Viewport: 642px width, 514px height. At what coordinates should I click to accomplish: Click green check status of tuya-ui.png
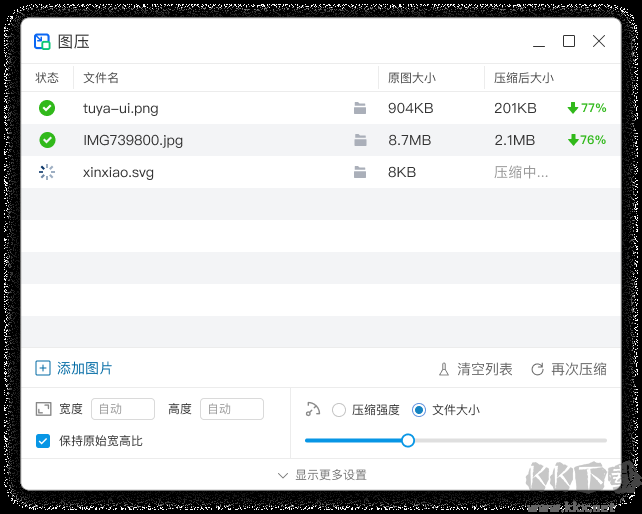[x=47, y=108]
